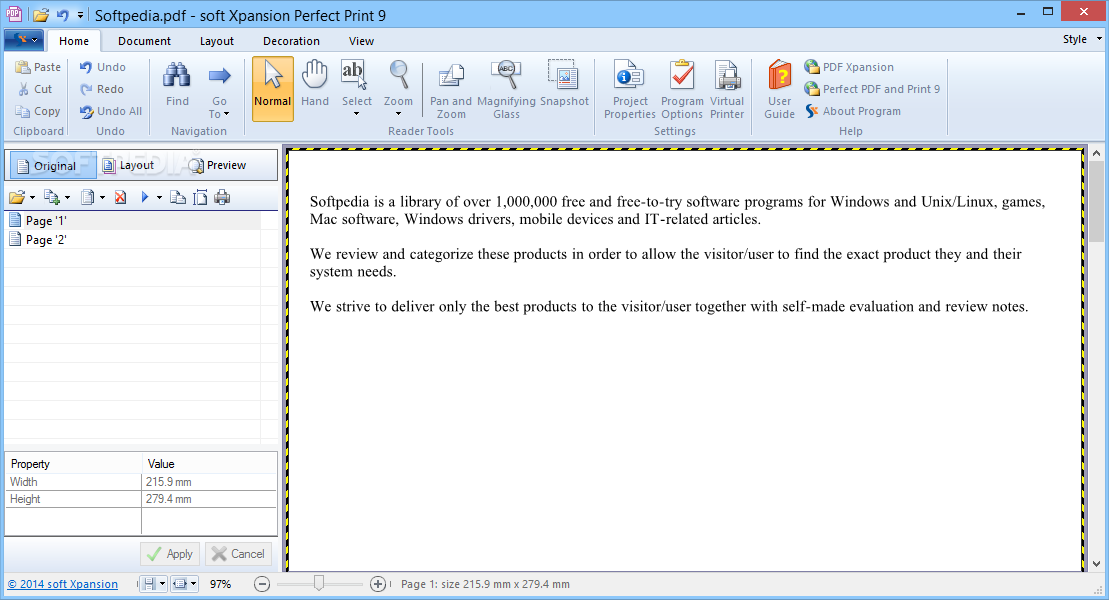1109x600 pixels.
Task: Switch to the Preview panel tab
Action: pos(217,166)
